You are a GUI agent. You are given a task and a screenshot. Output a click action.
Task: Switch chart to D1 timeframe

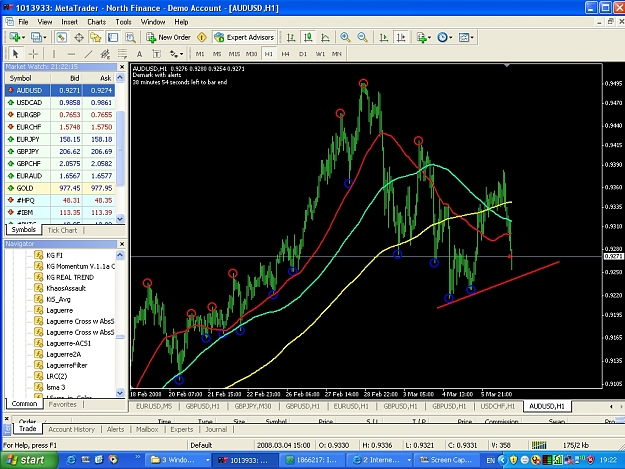pyautogui.click(x=303, y=54)
